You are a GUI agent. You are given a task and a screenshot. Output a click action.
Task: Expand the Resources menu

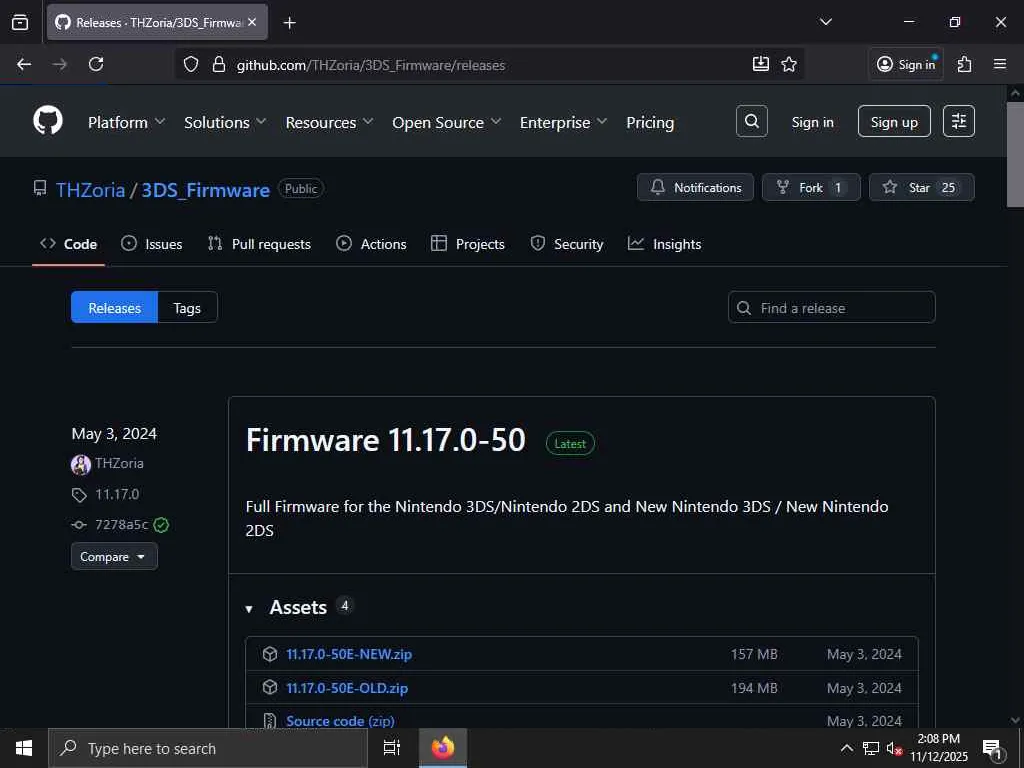329,122
